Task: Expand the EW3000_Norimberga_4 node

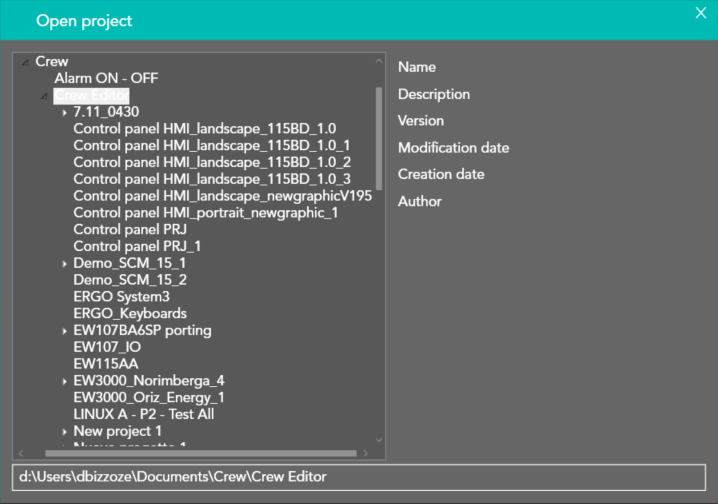Action: (64, 381)
